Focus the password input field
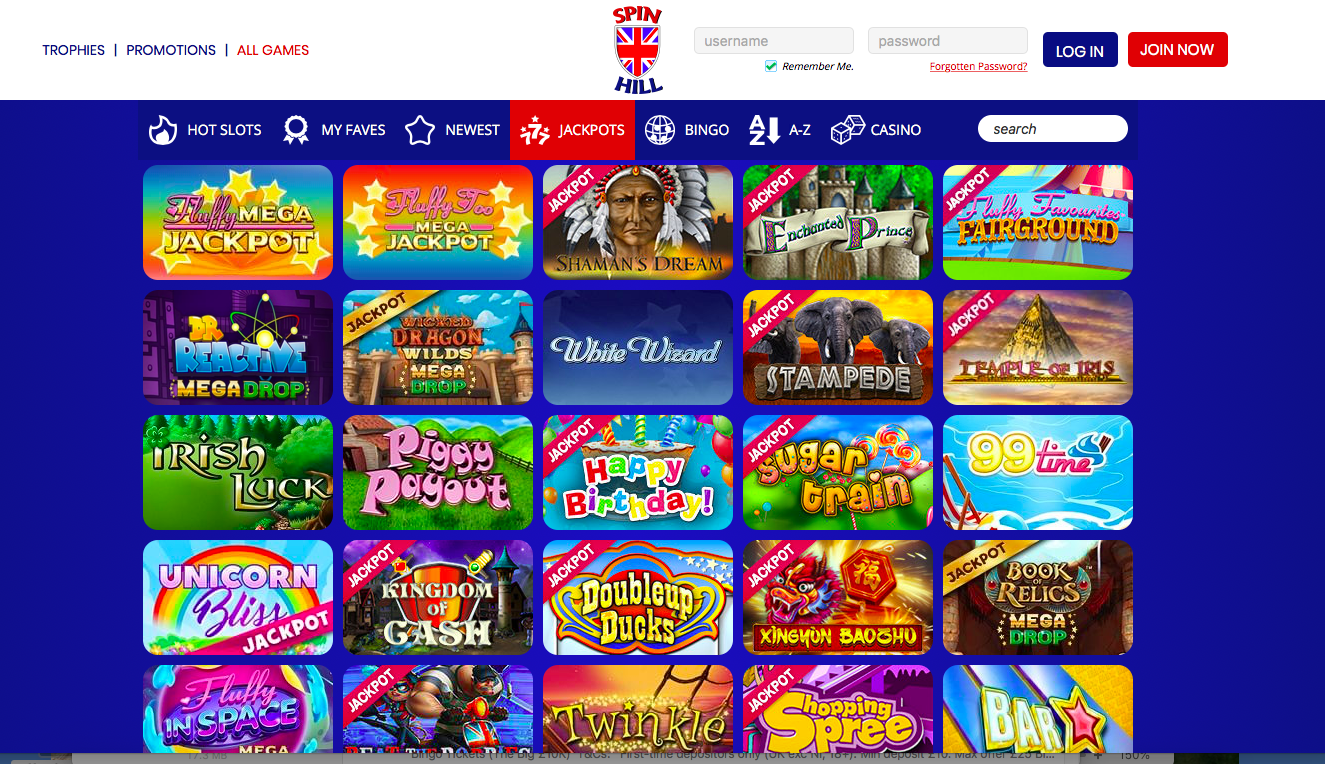 click(948, 41)
